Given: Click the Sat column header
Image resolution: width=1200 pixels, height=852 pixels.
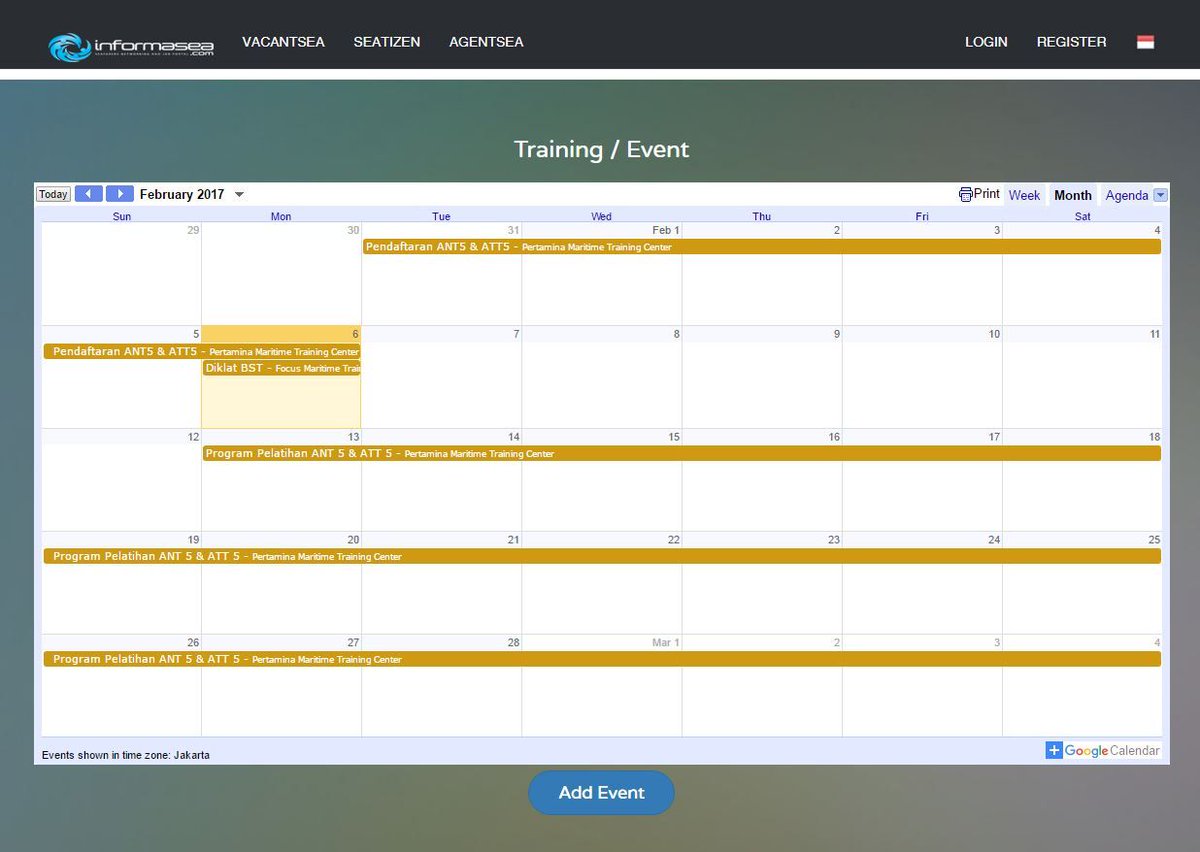Looking at the screenshot, I should (x=1083, y=216).
